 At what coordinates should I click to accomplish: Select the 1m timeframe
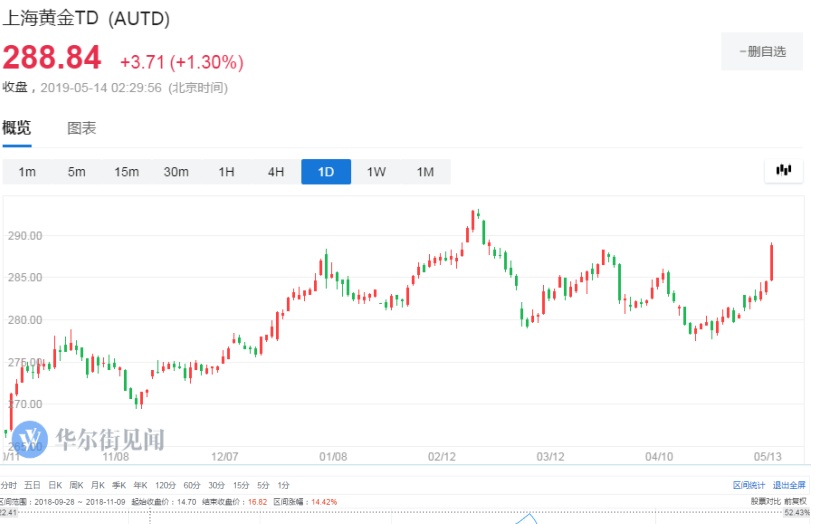27,172
